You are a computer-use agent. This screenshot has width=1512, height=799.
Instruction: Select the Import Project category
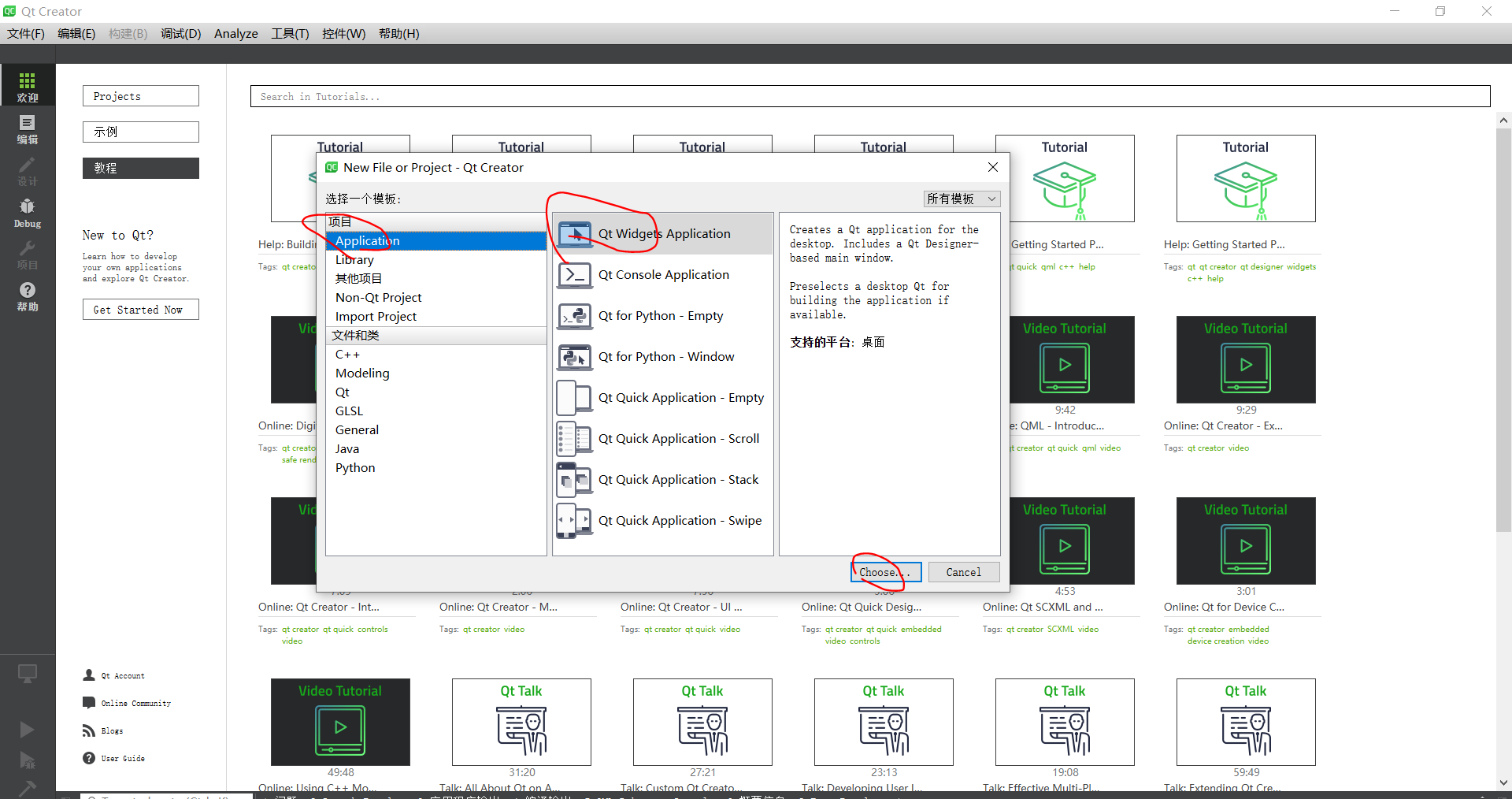(x=435, y=317)
